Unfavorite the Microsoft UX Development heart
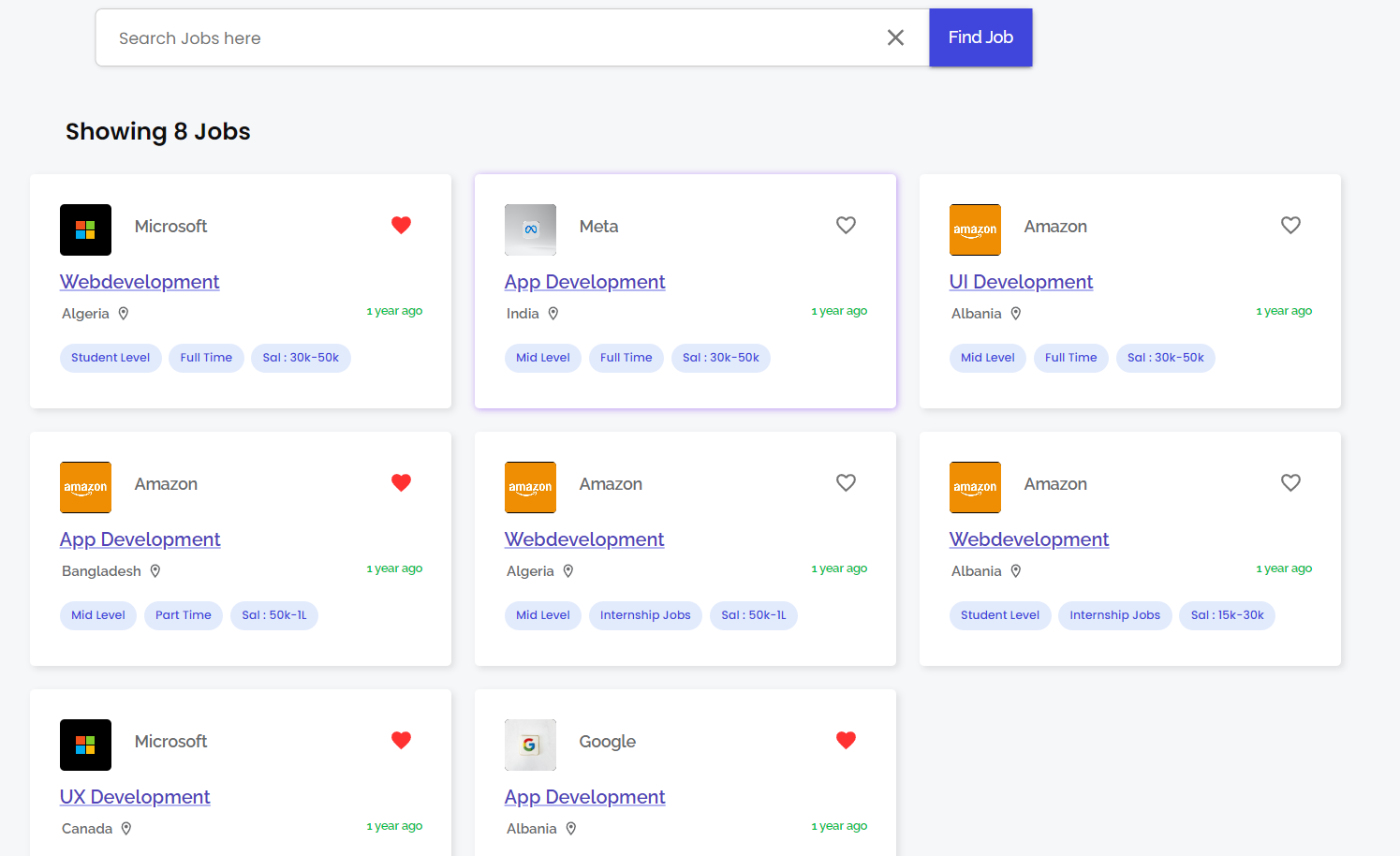Screen dimensions: 1400x856 pos(401,740)
